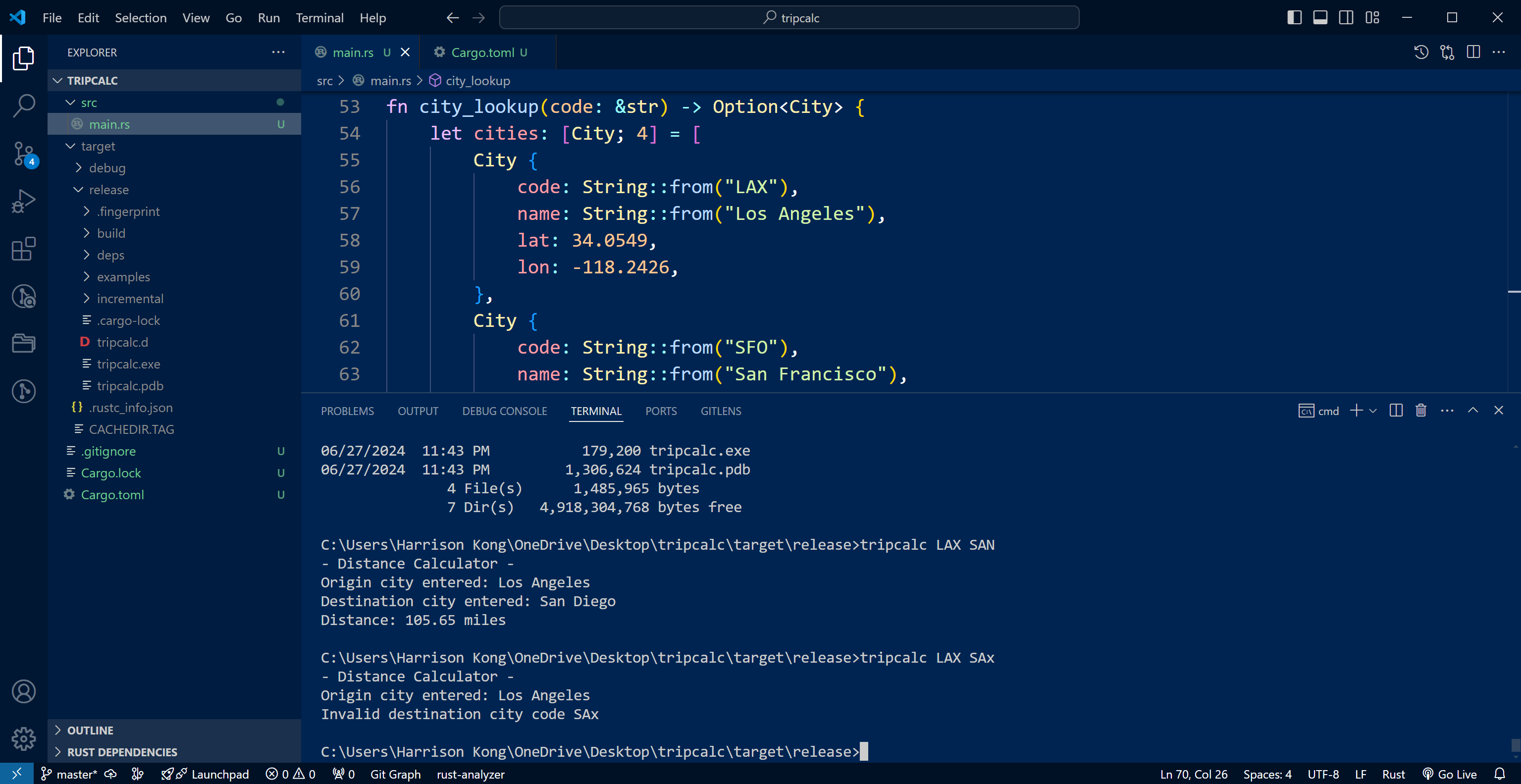
Task: Collapse the release folder
Action: (108, 190)
